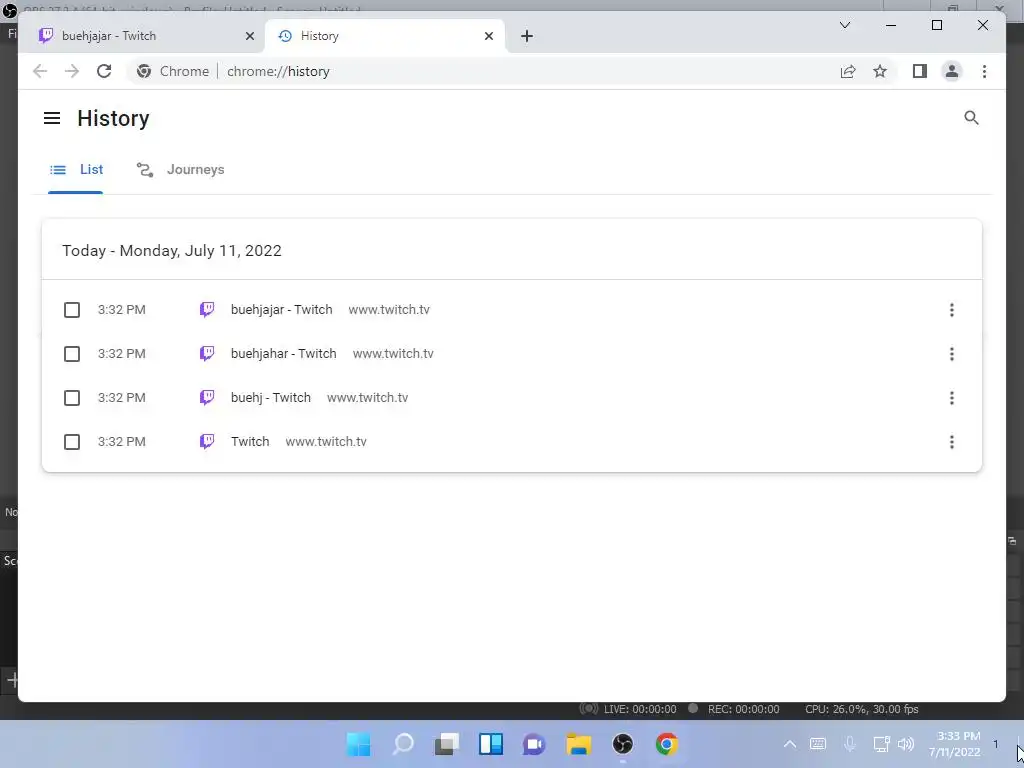The width and height of the screenshot is (1024, 768).
Task: Open the History main menu hamburger icon
Action: pyautogui.click(x=52, y=118)
